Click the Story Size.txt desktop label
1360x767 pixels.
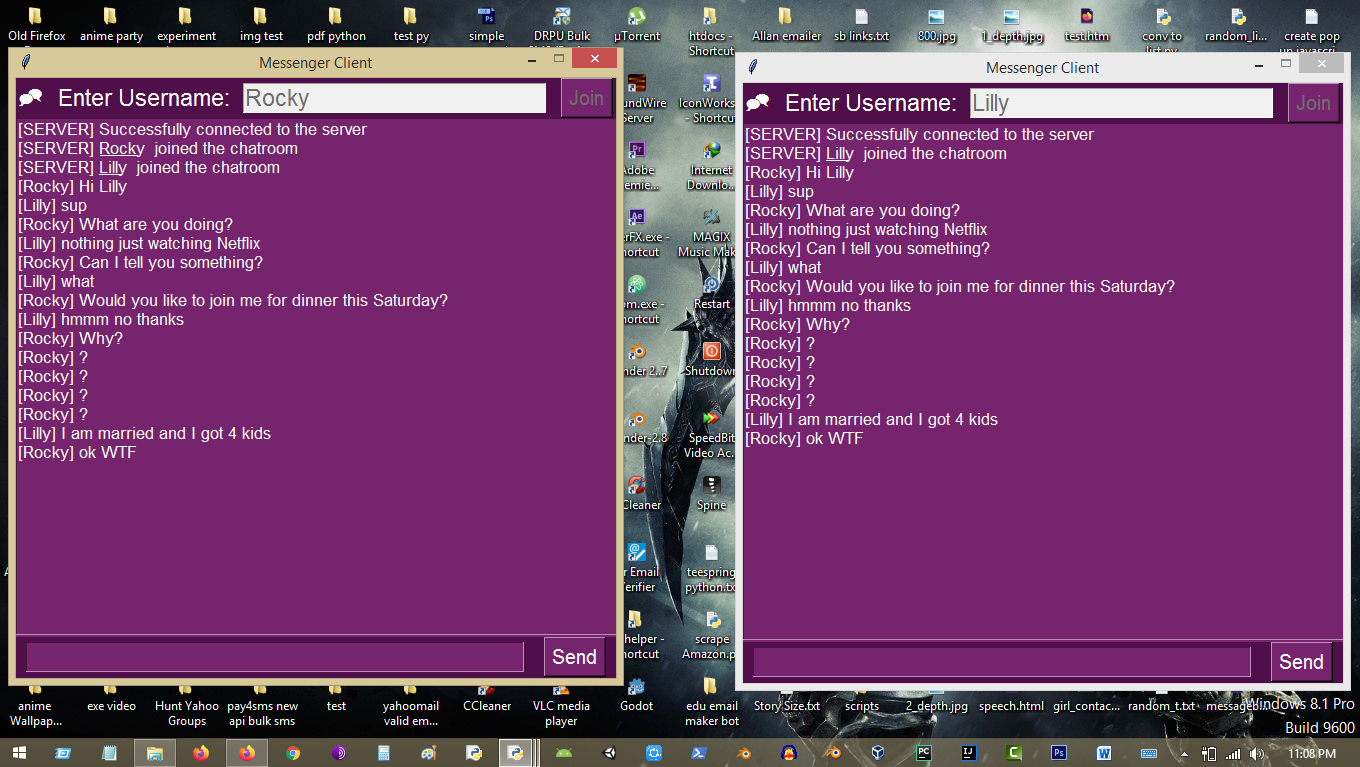tap(786, 706)
